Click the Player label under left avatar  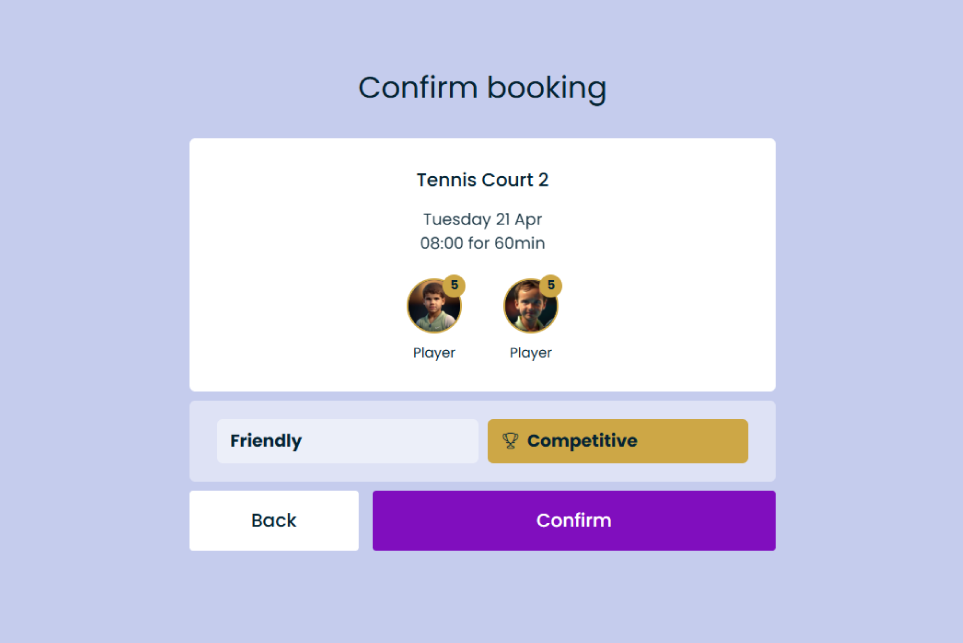pos(434,353)
